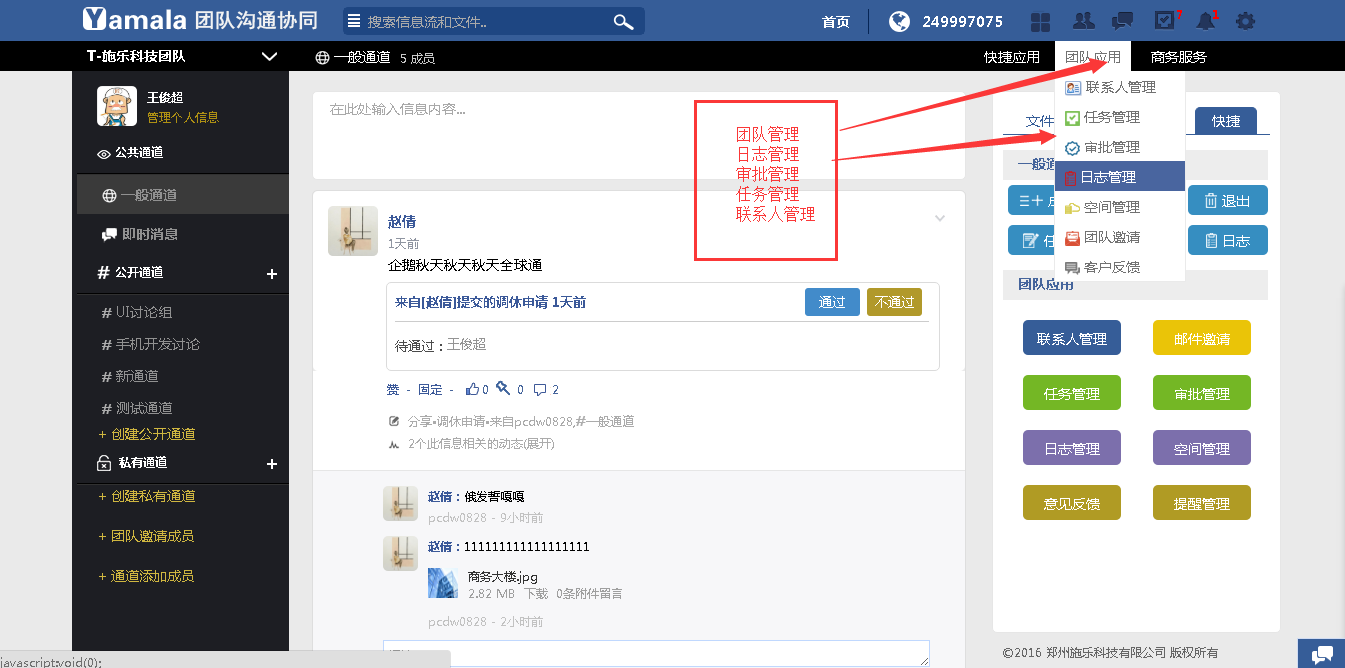Add a private channel with 私有通道 plus icon
This screenshot has height=668, width=1345.
(271, 464)
